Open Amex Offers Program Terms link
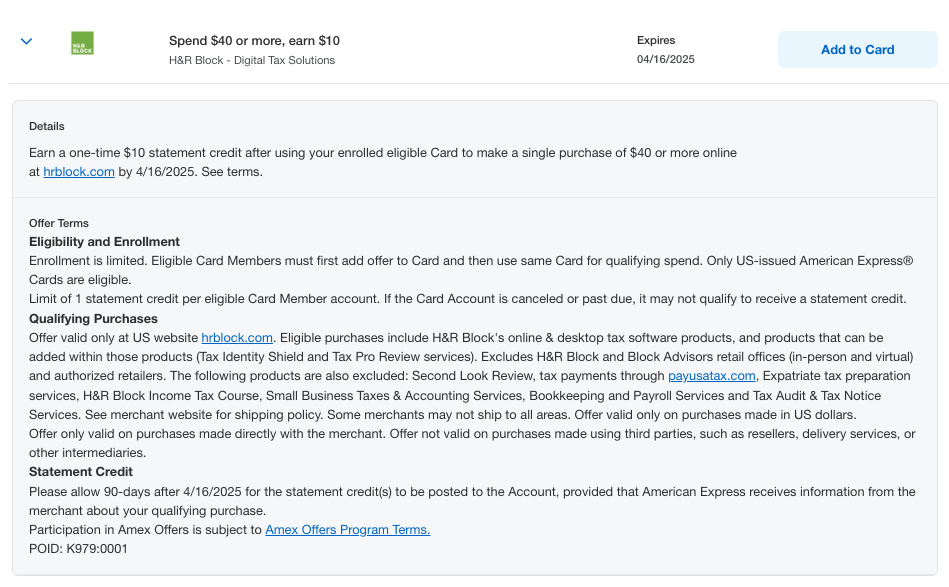The image size is (949, 587). click(347, 530)
